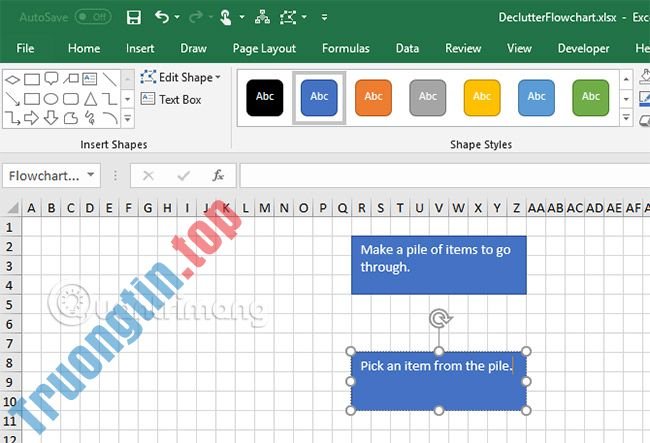Select the freeform shape tool

tap(70, 119)
